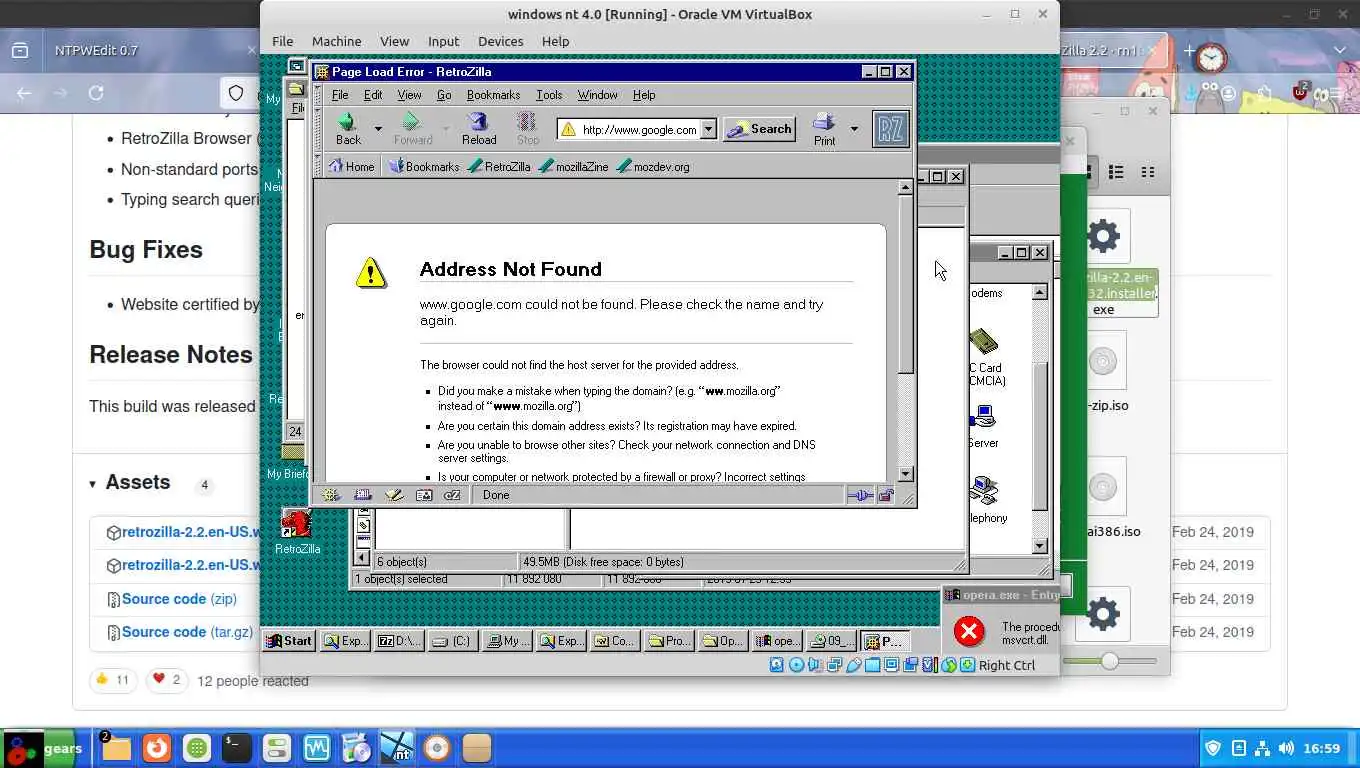Click the host browser reload icon

(x=96, y=93)
